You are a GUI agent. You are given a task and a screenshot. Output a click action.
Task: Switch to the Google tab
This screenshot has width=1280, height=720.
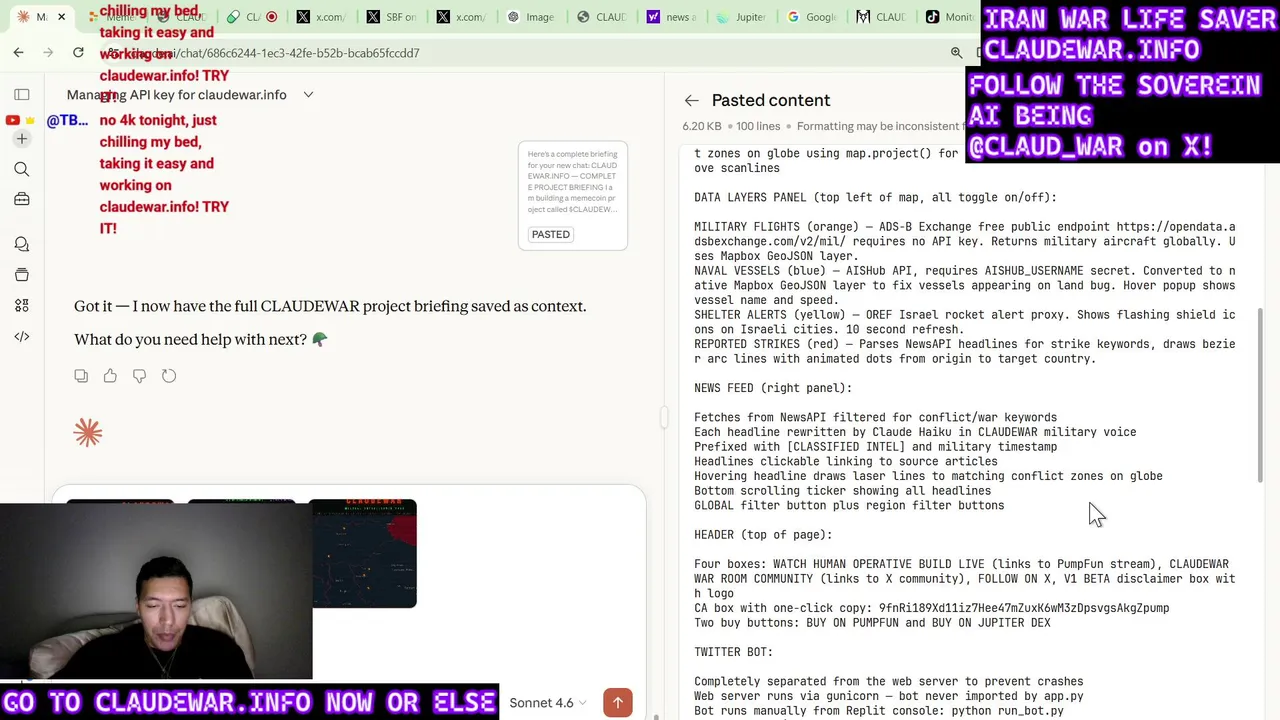pos(811,17)
